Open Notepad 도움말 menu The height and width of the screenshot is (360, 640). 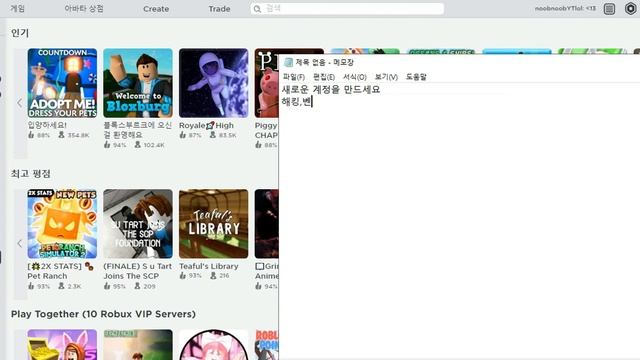416,77
